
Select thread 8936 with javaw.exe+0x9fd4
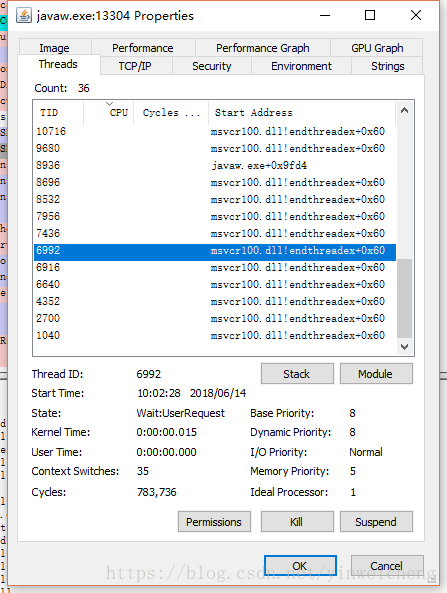tap(215, 165)
